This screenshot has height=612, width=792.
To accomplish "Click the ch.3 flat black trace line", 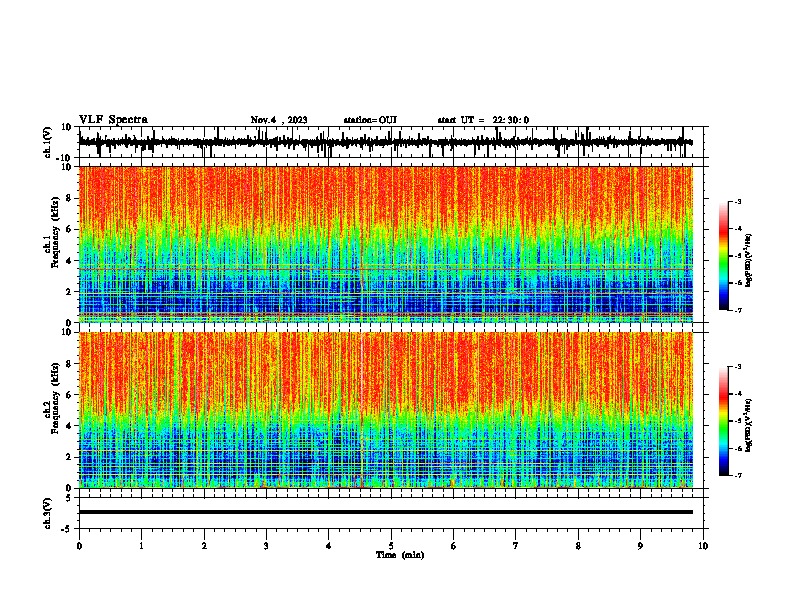I will coord(386,512).
